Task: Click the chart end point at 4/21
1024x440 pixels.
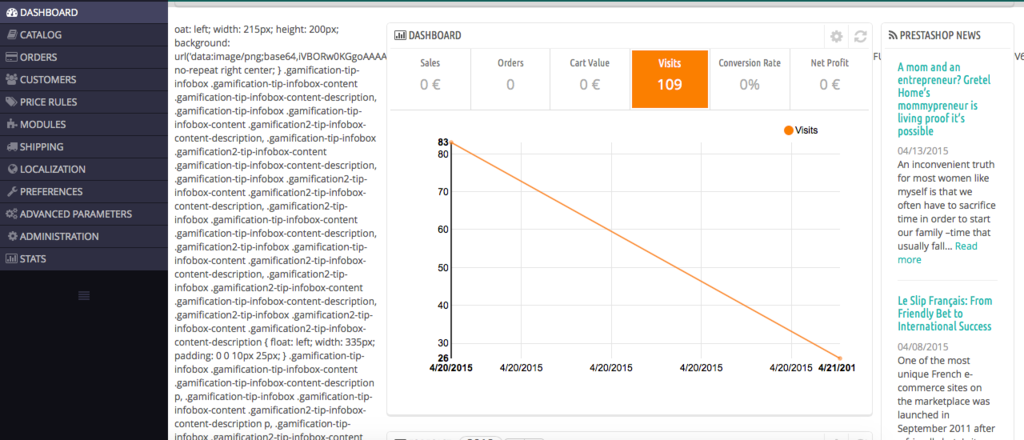Action: 840,358
